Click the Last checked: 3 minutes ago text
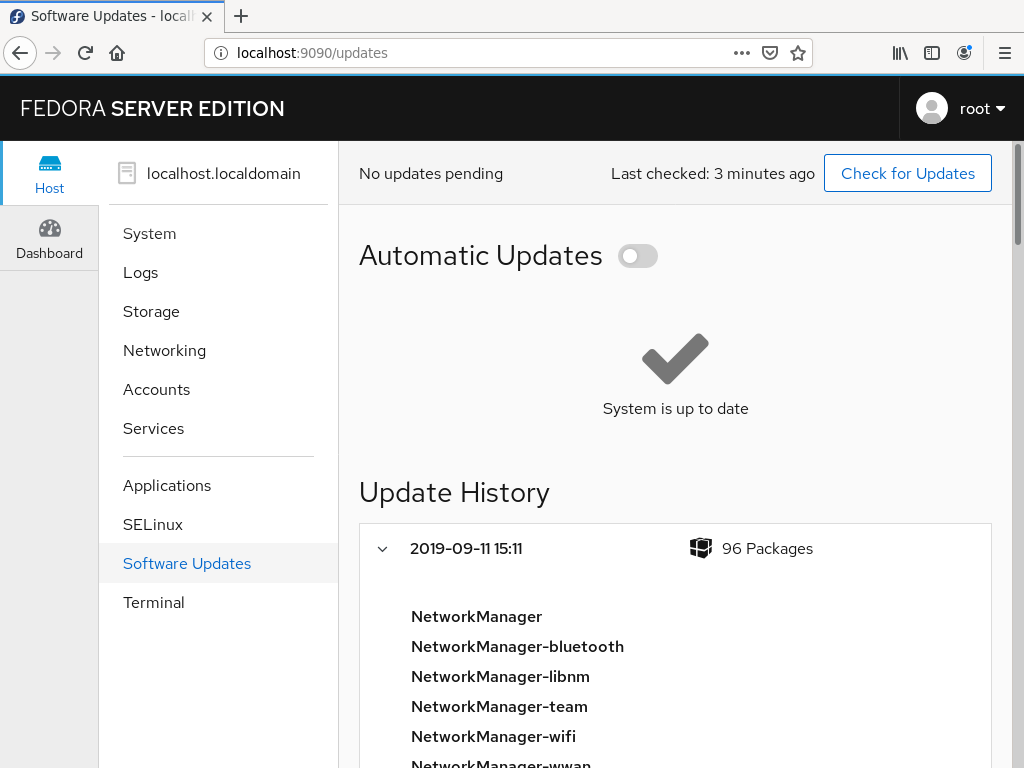 (x=712, y=174)
